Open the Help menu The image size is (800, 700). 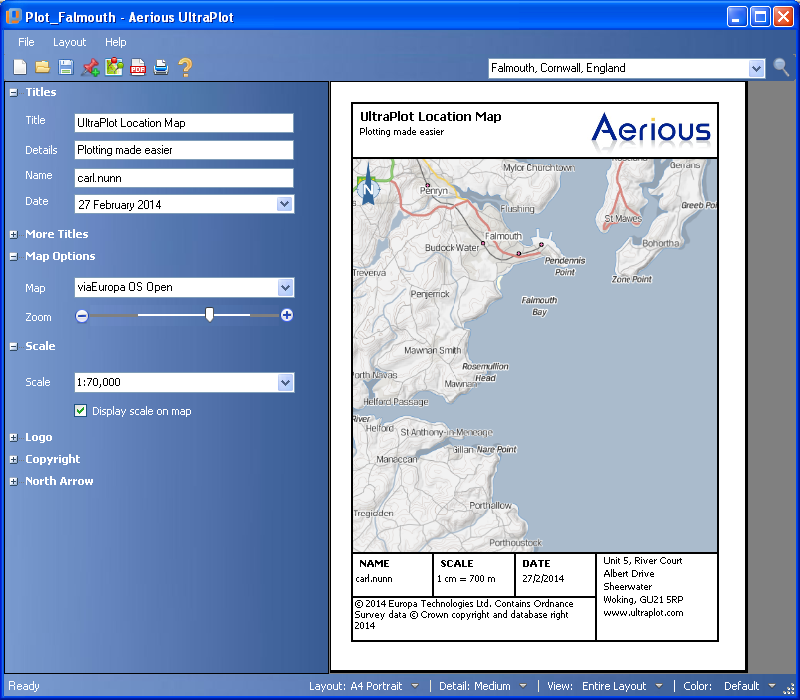click(x=116, y=42)
